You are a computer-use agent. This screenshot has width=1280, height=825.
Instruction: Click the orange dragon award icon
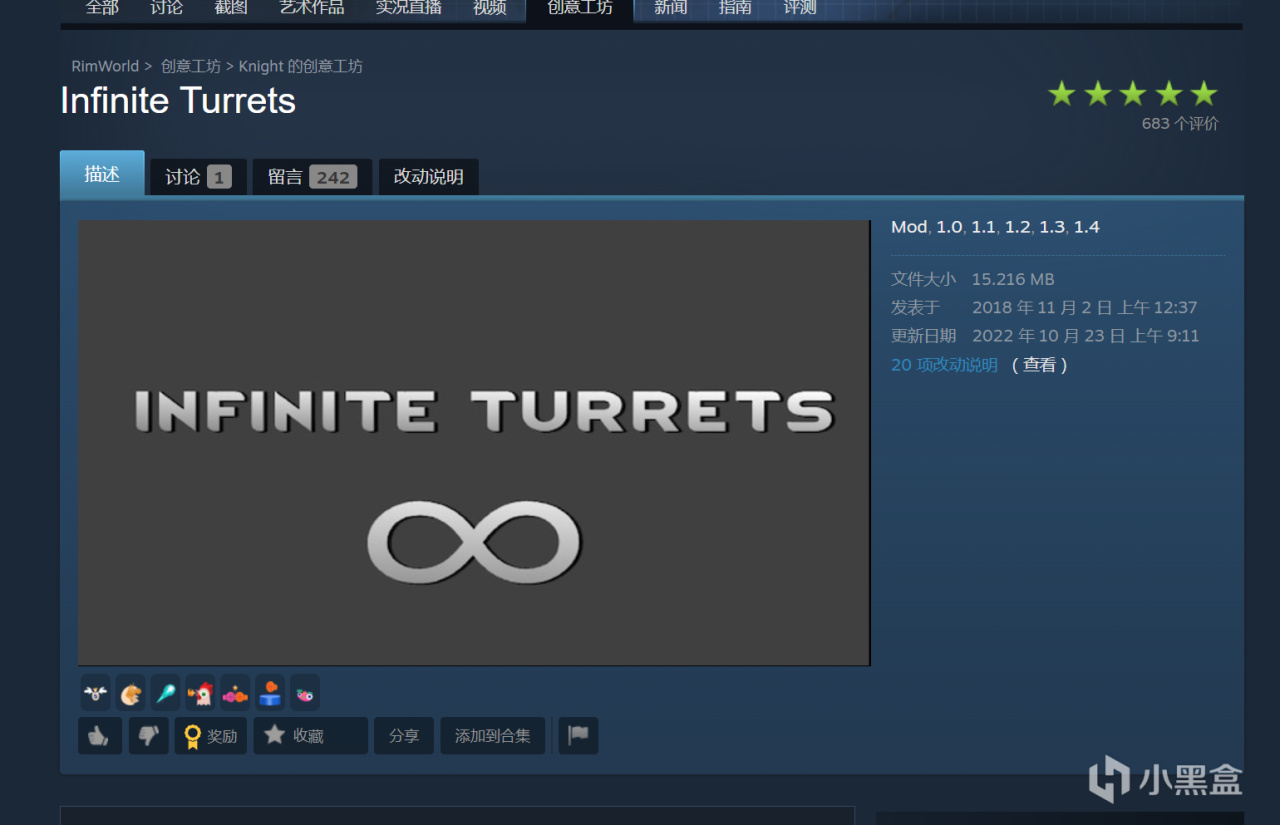click(x=131, y=692)
